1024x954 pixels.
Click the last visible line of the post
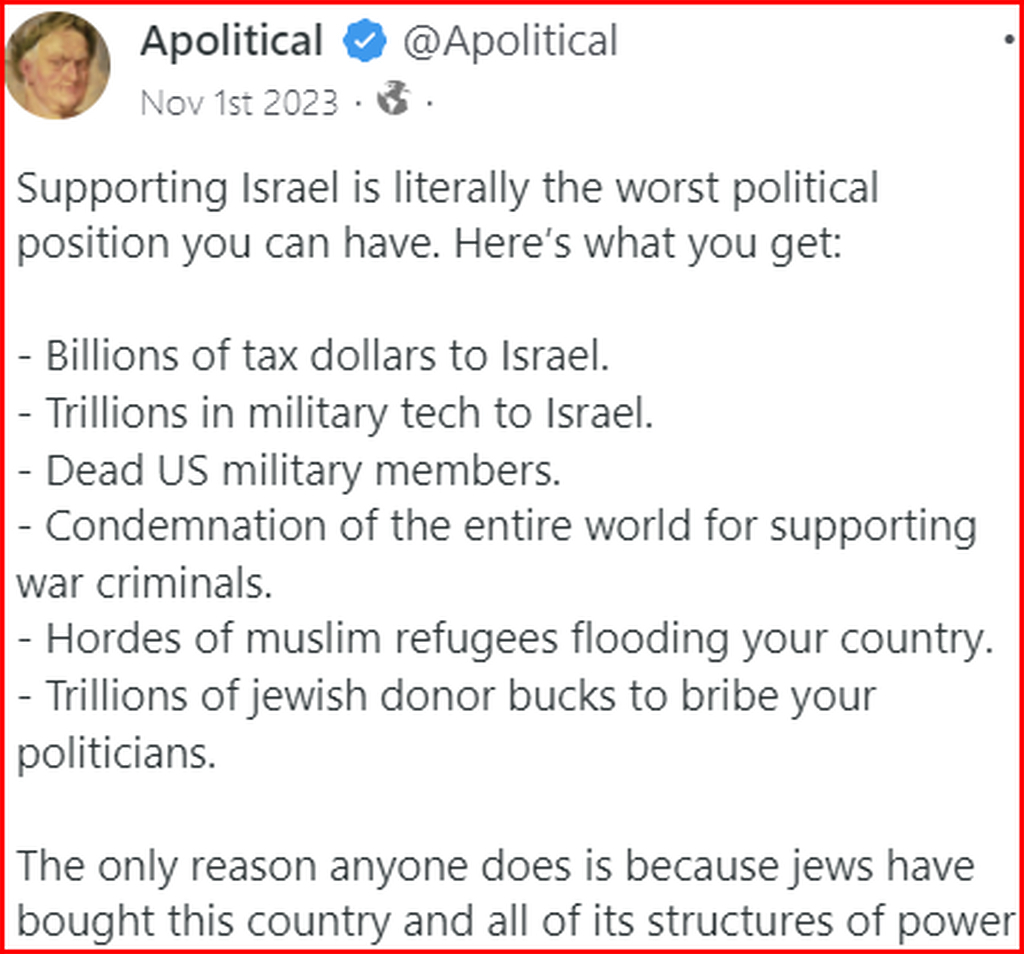516,922
